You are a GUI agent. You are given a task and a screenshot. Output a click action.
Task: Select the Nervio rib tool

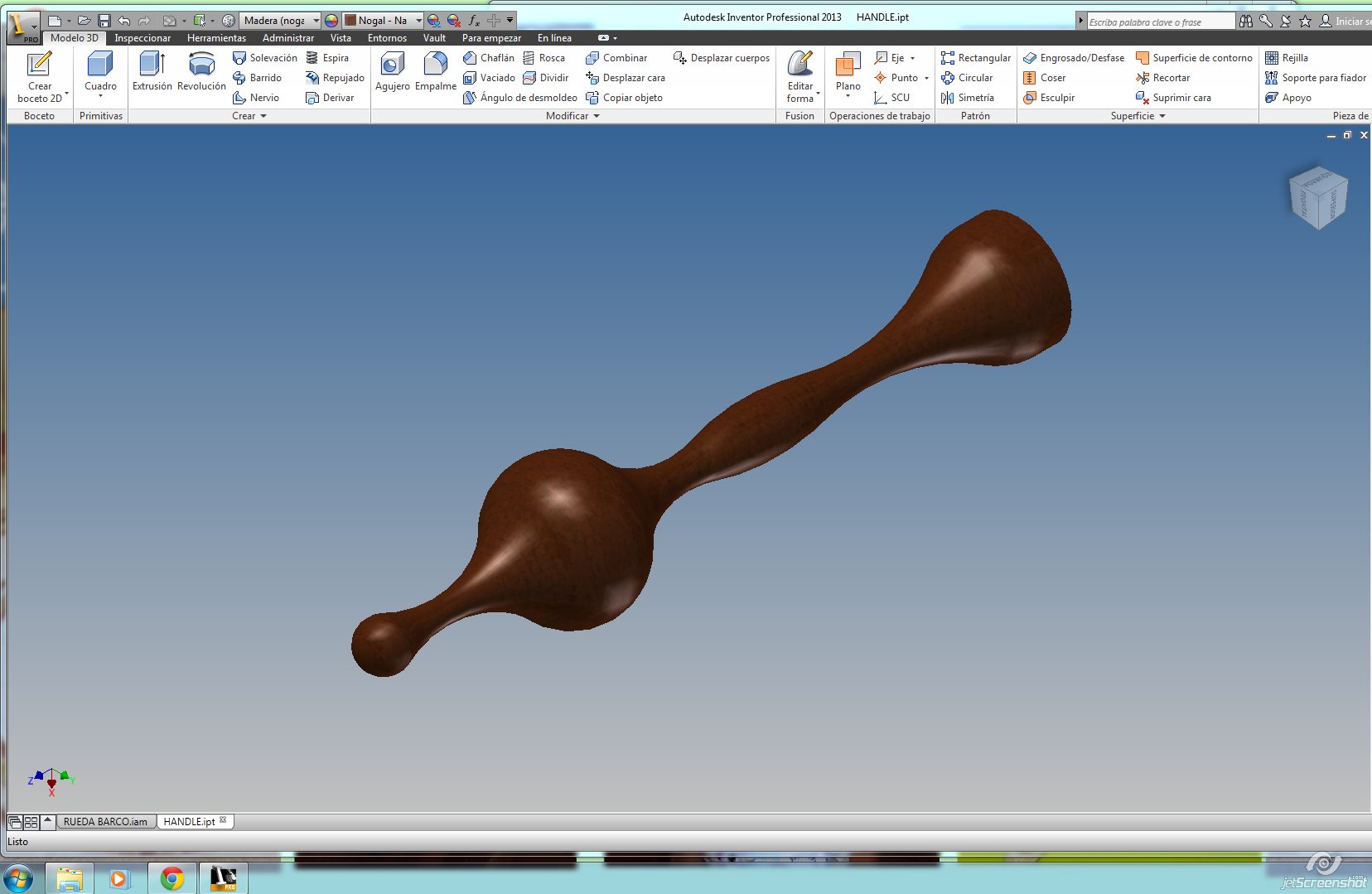(256, 98)
